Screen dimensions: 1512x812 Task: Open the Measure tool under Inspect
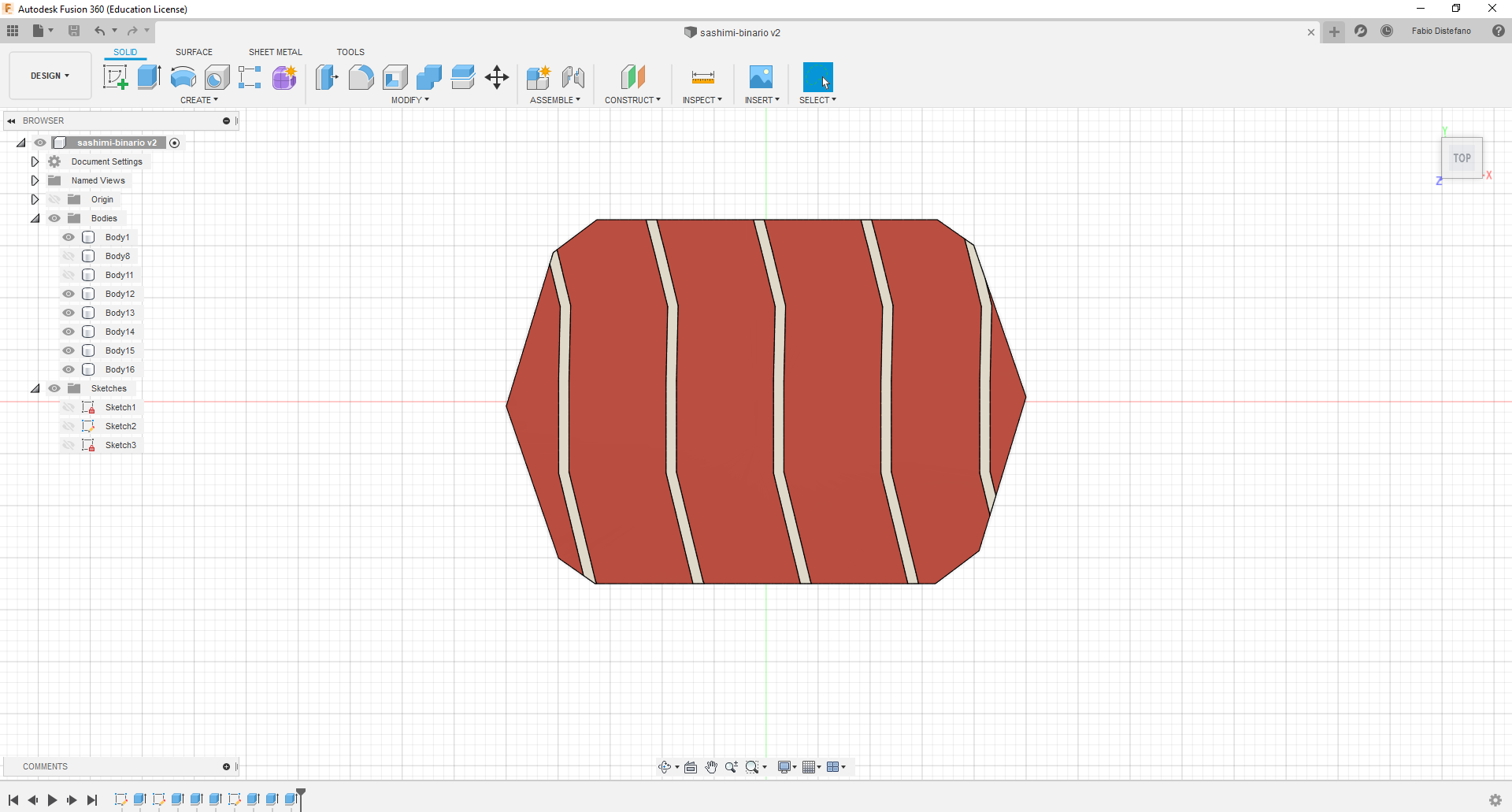tap(702, 77)
